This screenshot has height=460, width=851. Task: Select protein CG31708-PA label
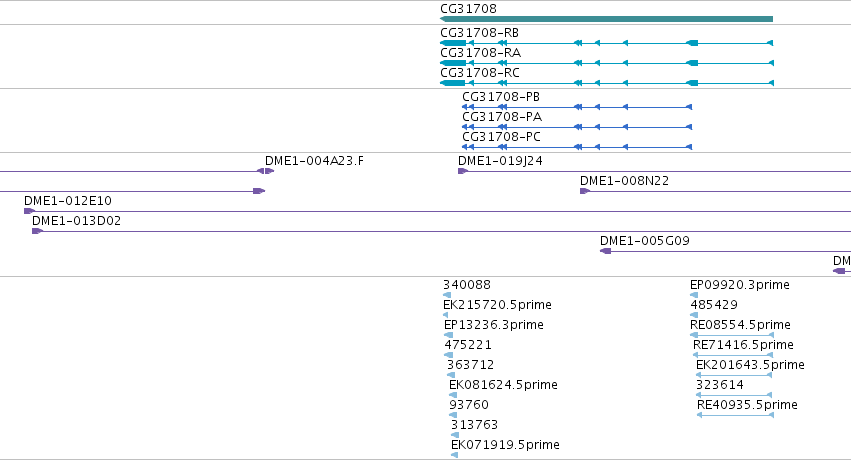(502, 117)
